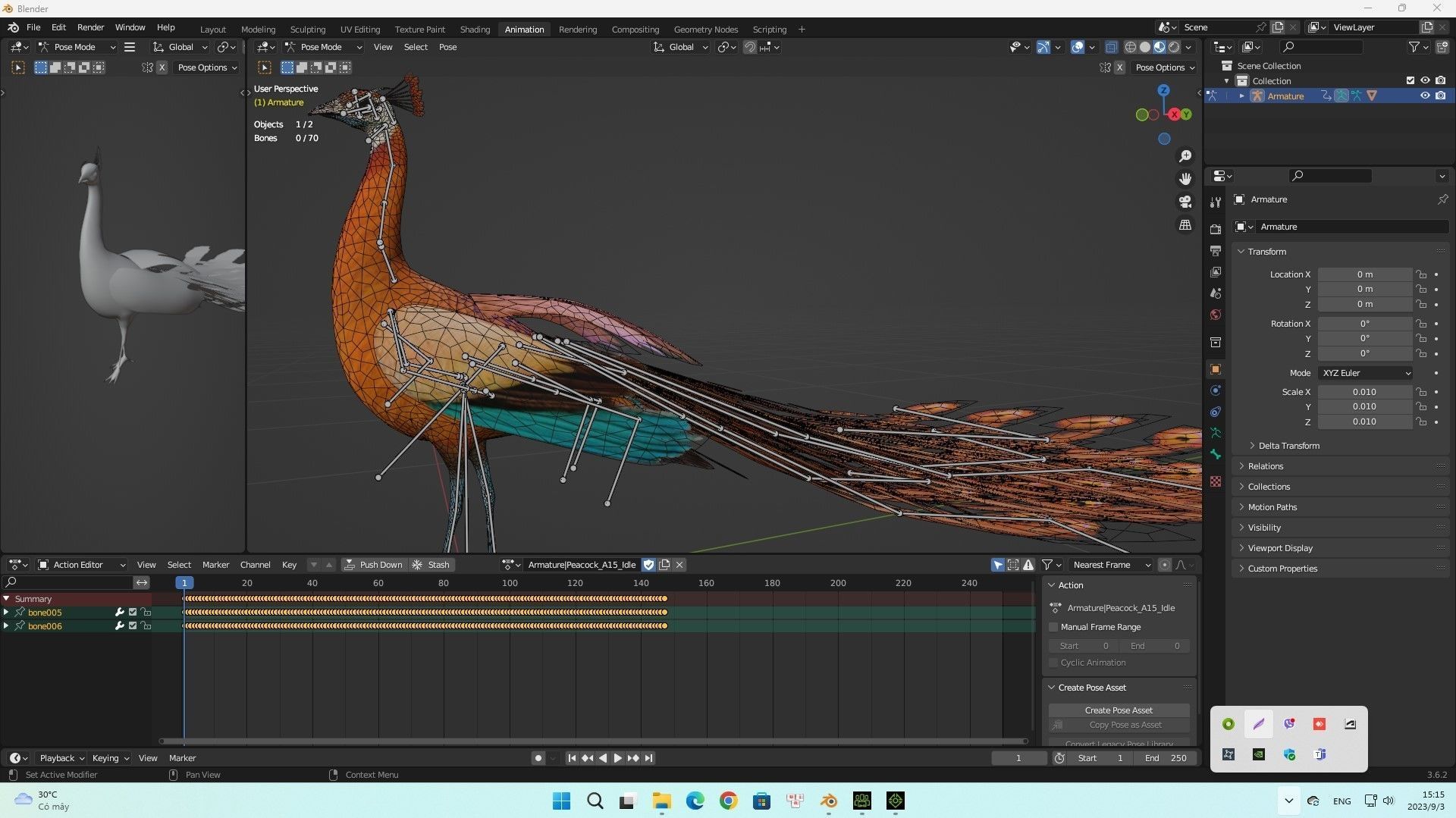The image size is (1456, 818).
Task: Open the Output properties tab
Action: tap(1216, 250)
